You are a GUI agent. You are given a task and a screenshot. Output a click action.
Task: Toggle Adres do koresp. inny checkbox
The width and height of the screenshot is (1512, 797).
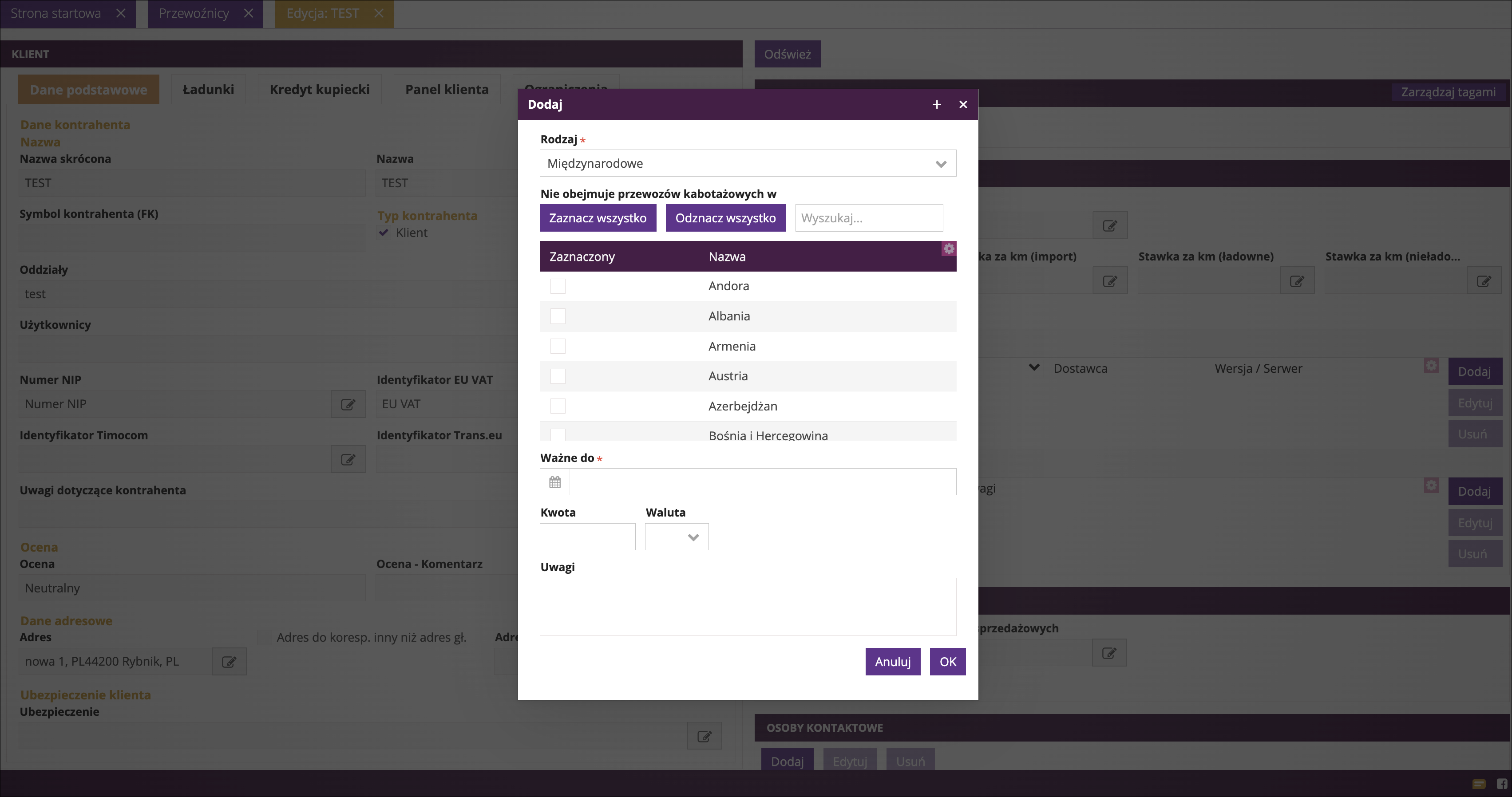(265, 638)
